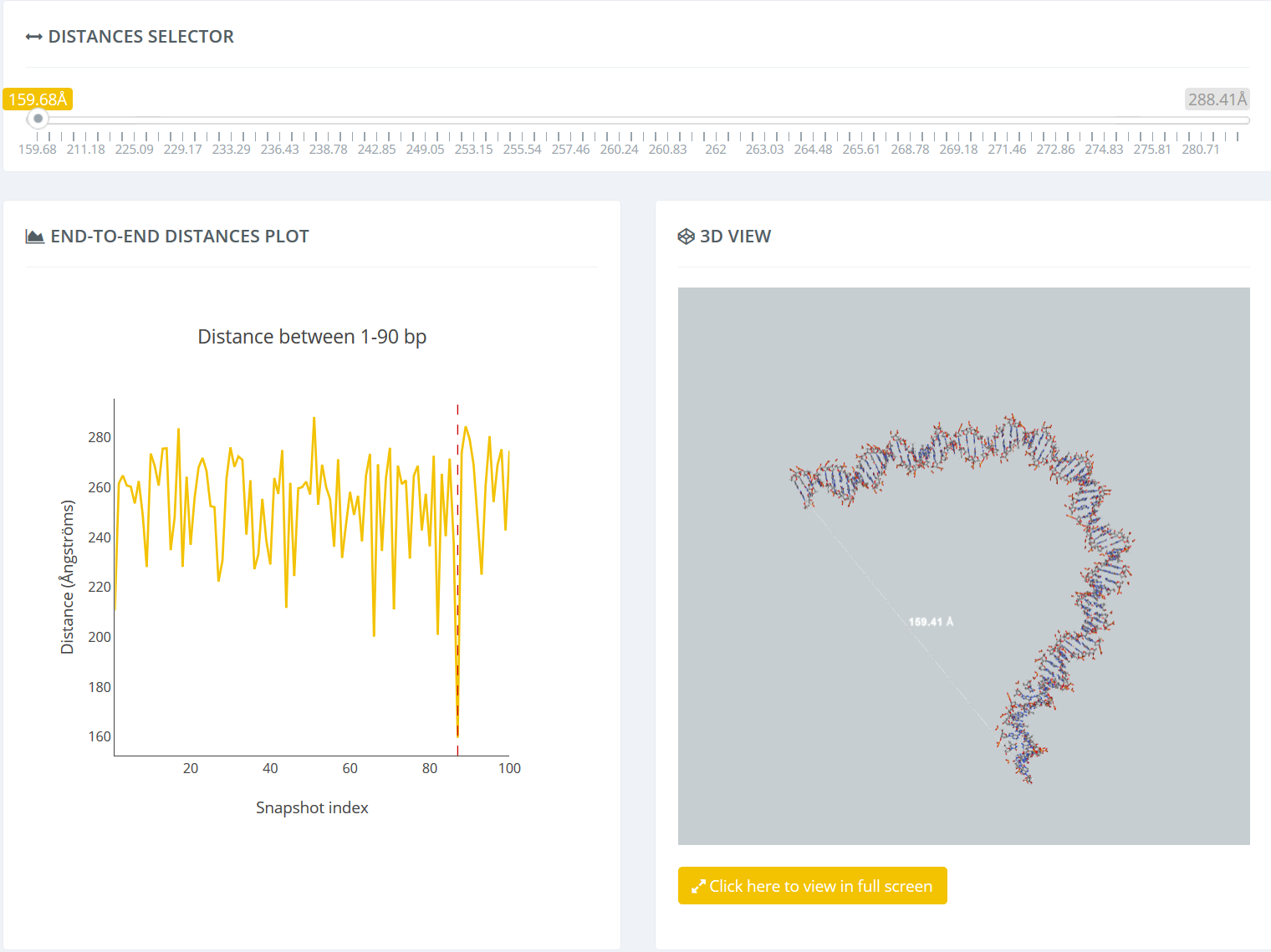Click the 288.41Å maximum value label

[x=1217, y=99]
